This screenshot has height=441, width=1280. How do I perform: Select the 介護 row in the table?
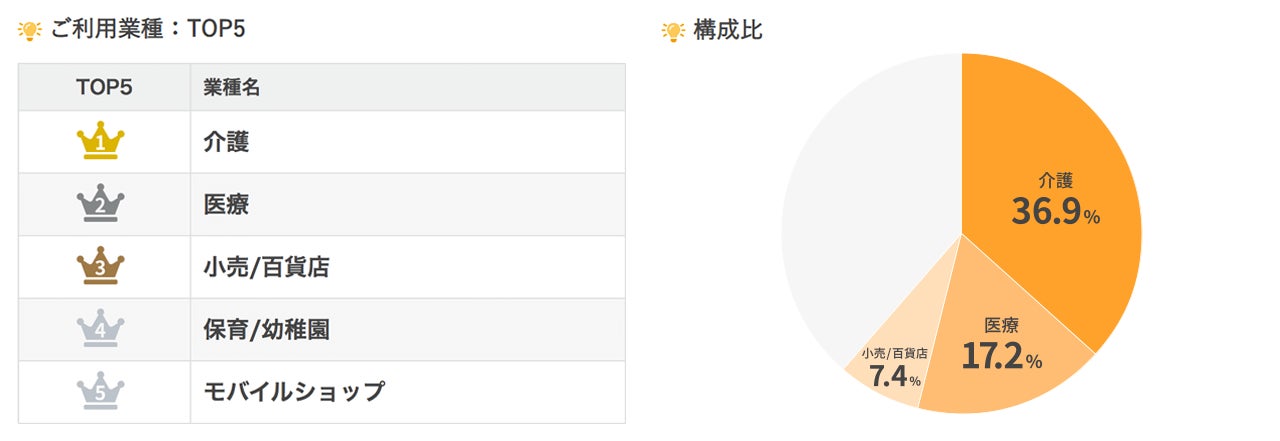226,143
